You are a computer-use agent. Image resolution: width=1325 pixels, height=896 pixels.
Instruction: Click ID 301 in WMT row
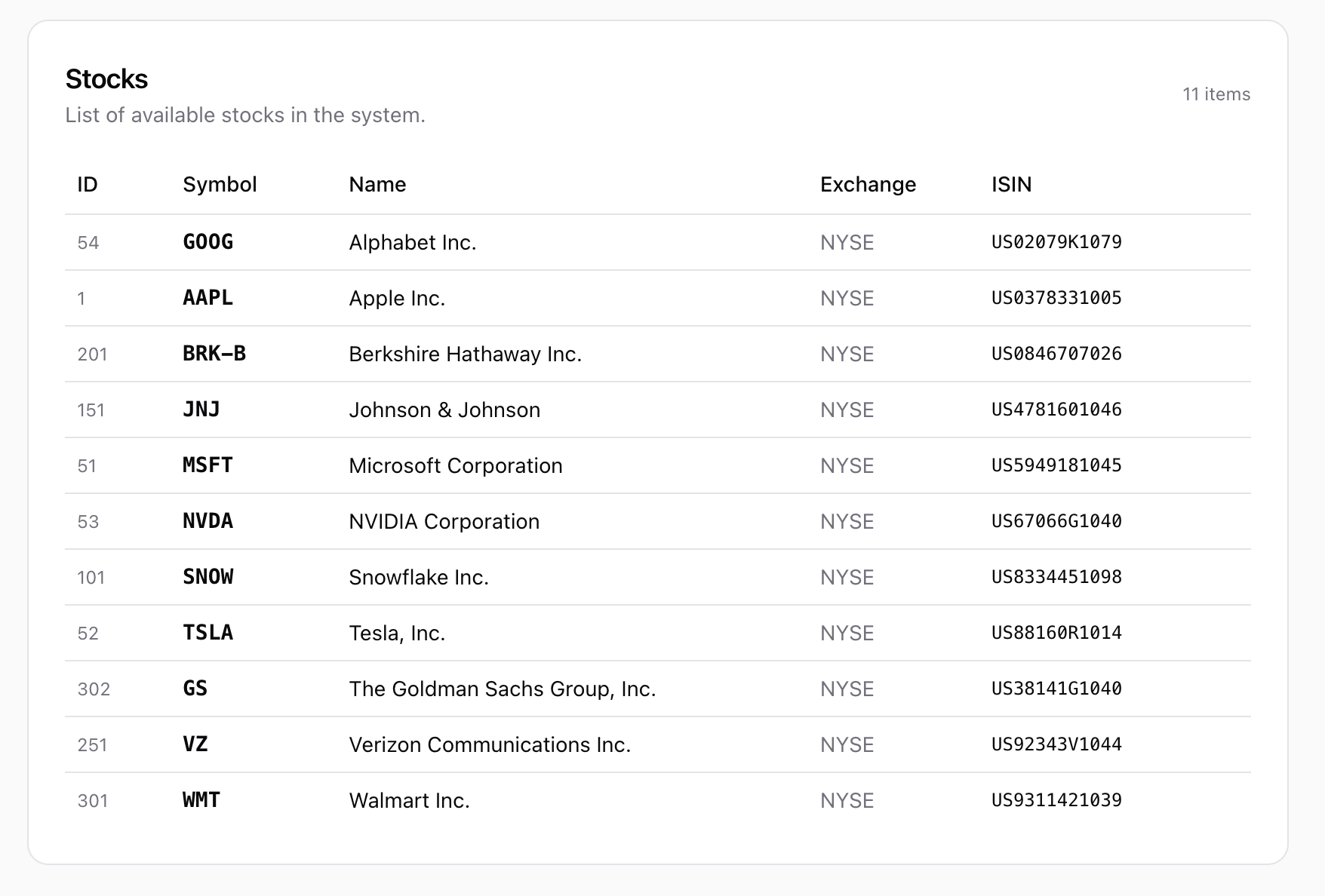(92, 801)
